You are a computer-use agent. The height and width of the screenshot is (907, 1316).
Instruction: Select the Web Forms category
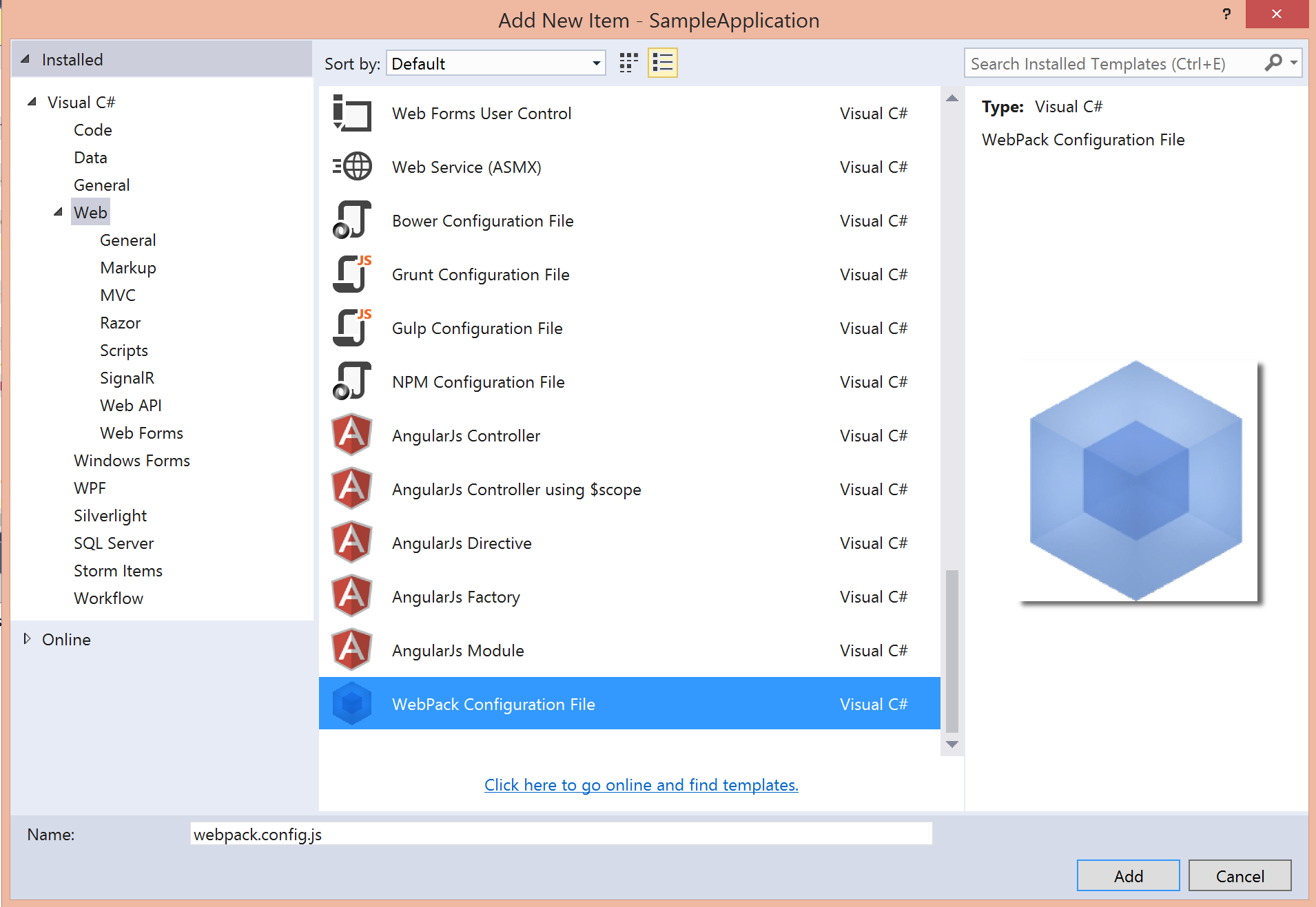point(142,432)
